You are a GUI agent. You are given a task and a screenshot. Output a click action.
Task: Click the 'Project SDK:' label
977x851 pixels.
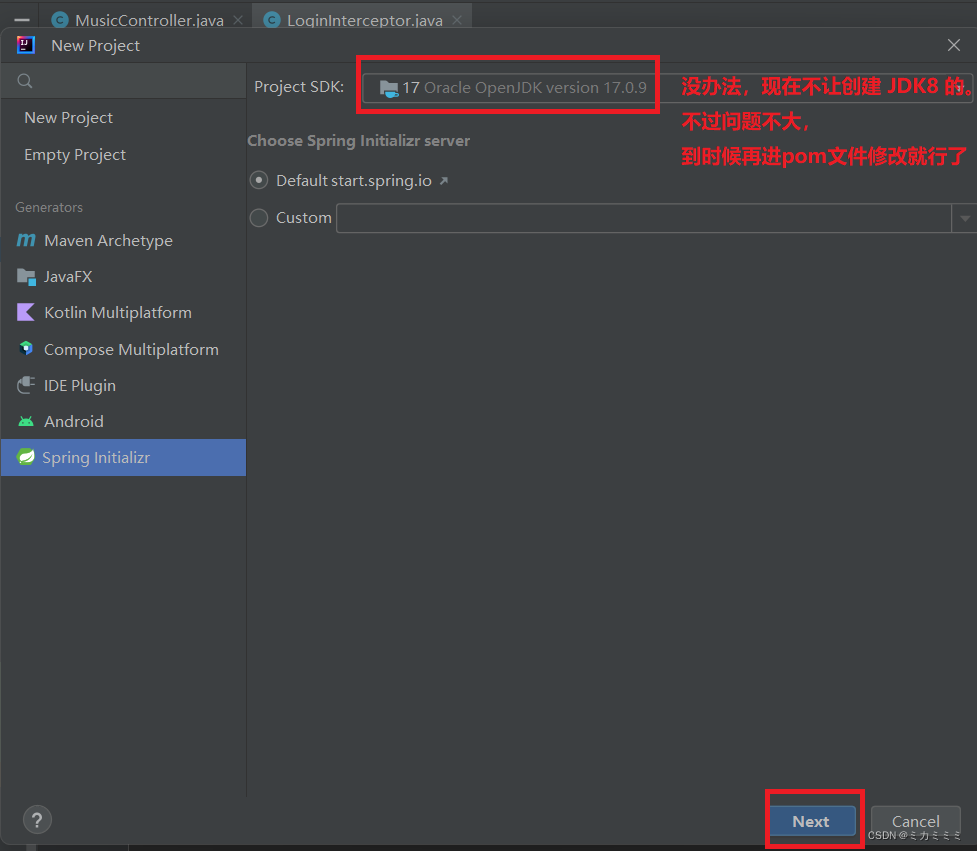click(x=299, y=87)
